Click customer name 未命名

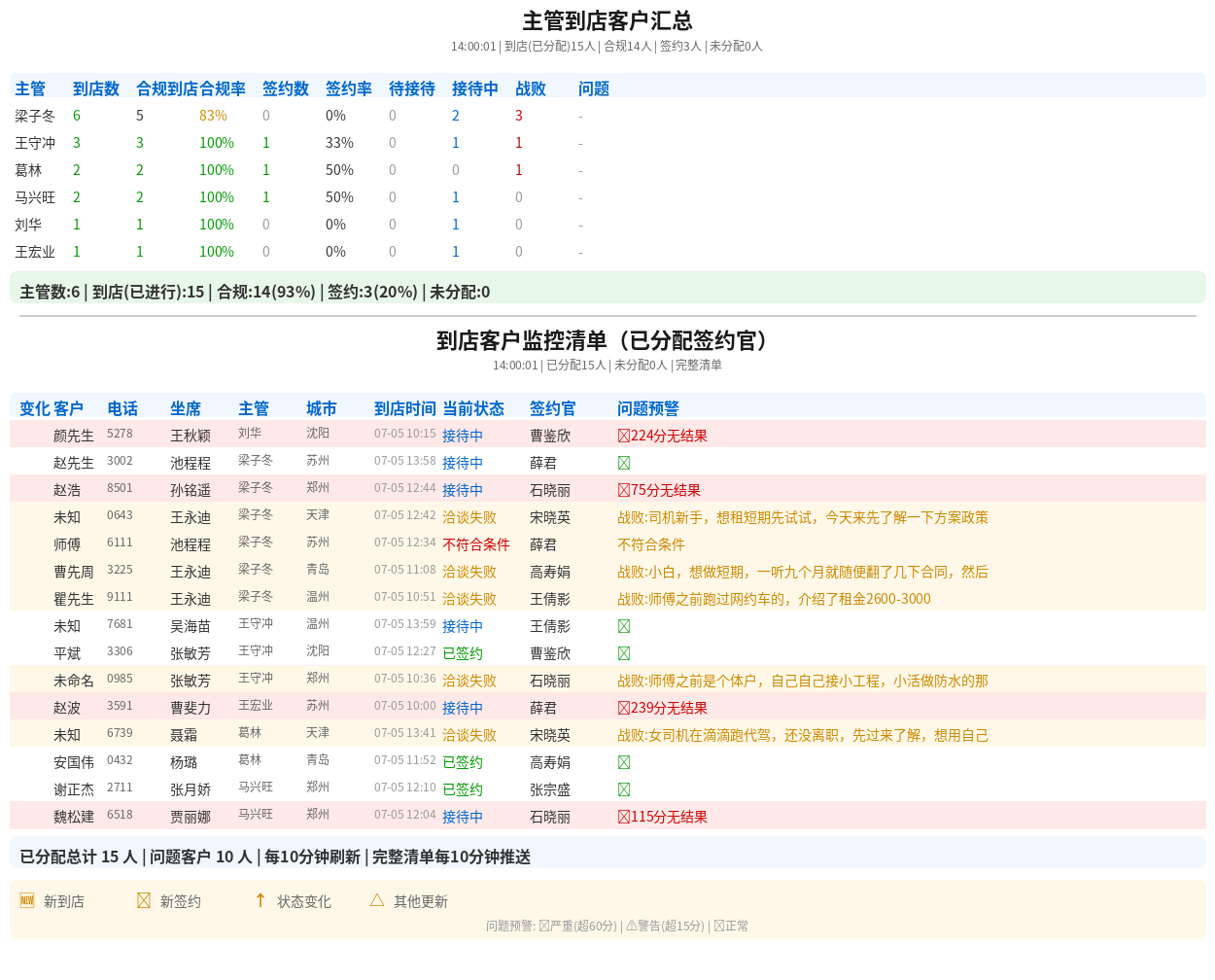[x=74, y=681]
